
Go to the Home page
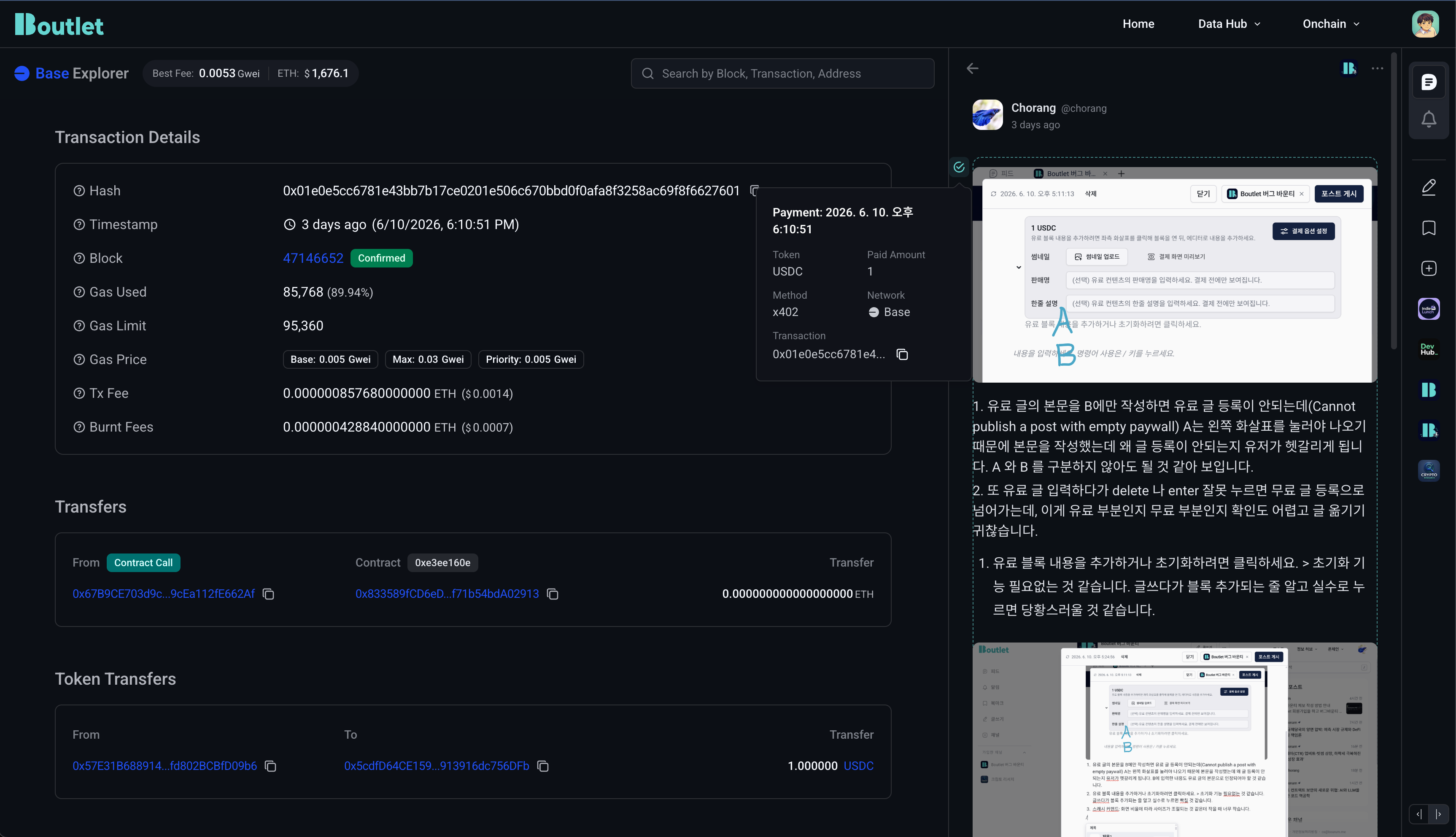point(1138,24)
